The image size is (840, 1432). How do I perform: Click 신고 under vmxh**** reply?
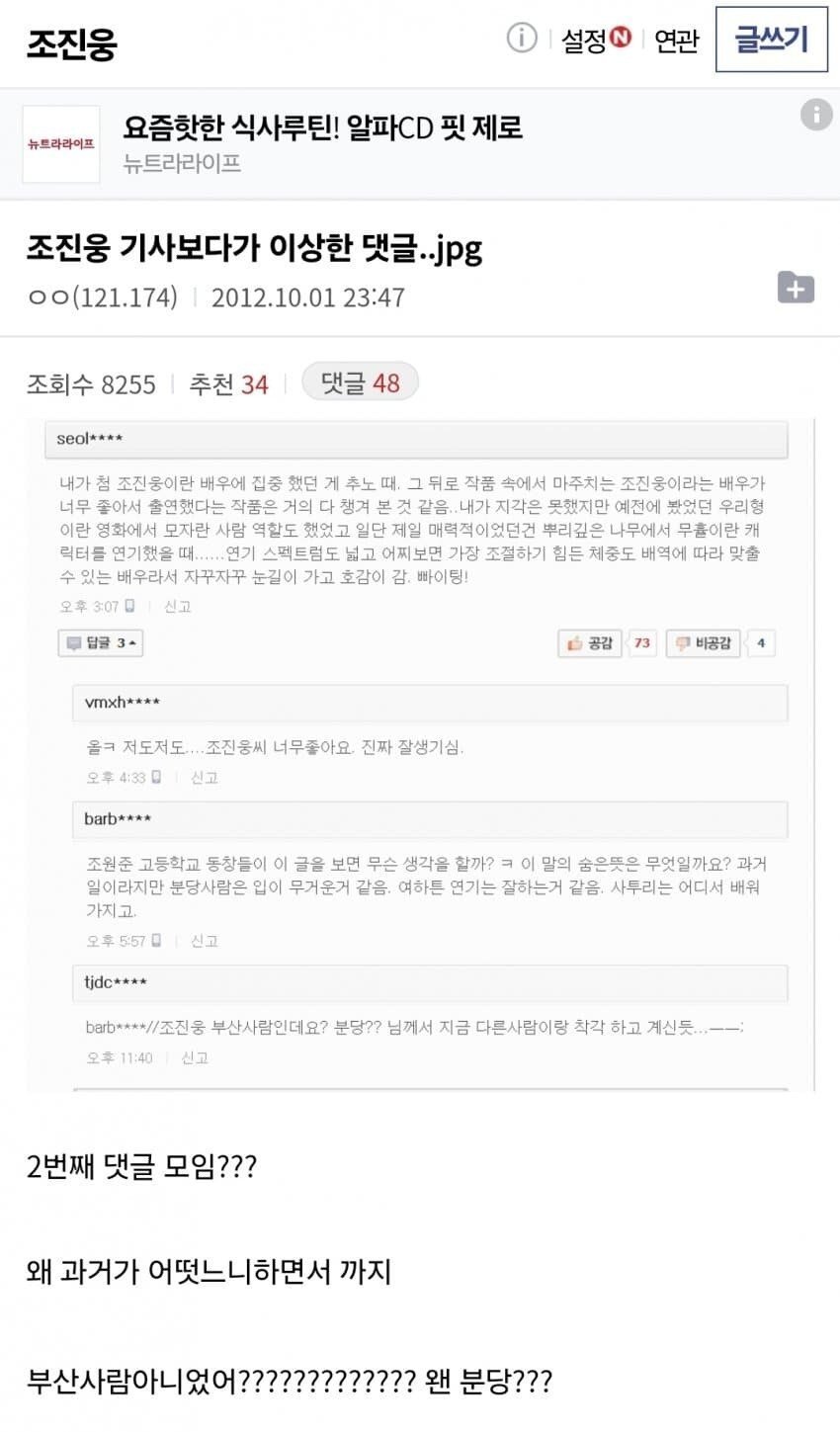click(205, 778)
